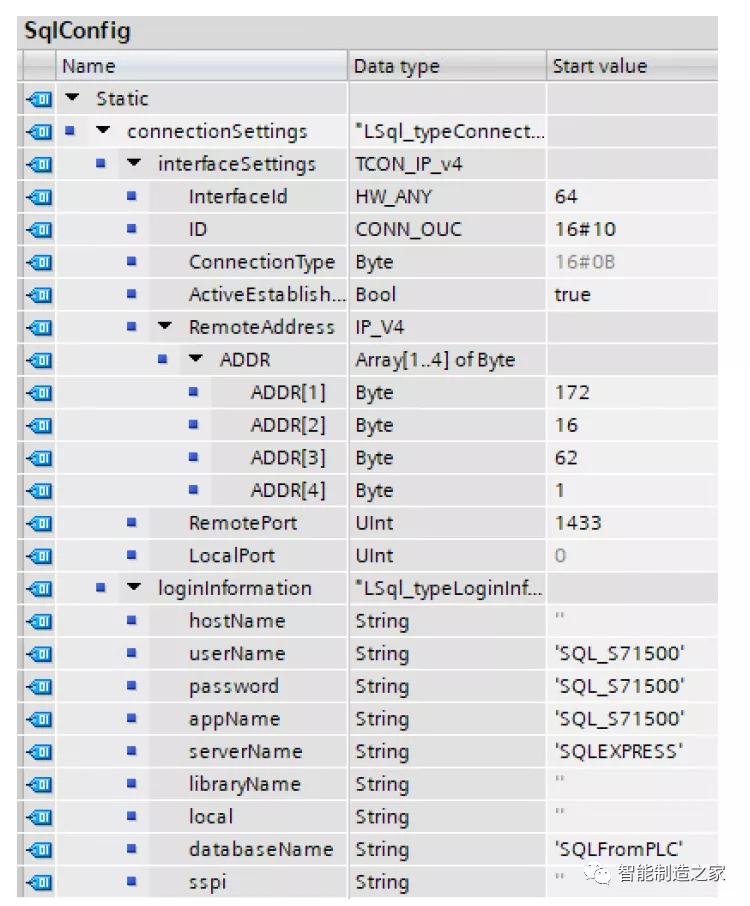Click the tag icon in the serverName row
This screenshot has height=906, width=750.
click(x=39, y=752)
